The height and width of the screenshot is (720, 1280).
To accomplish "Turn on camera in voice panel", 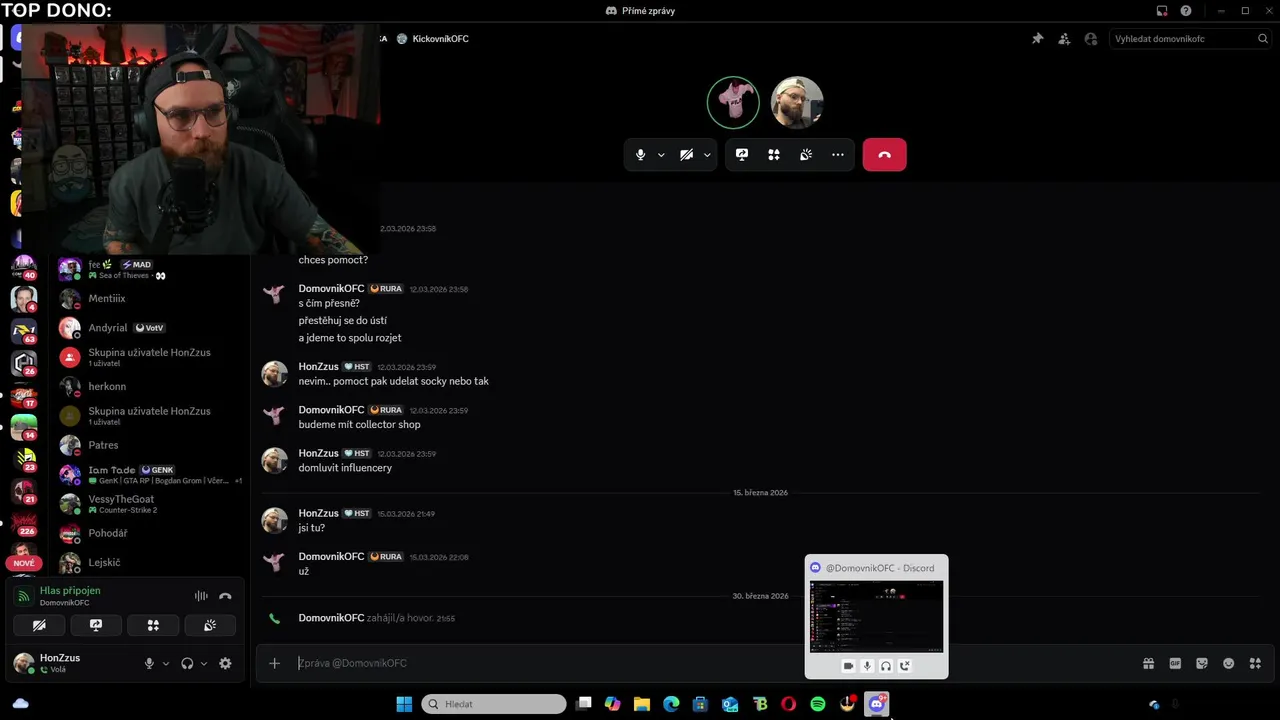I will point(39,625).
